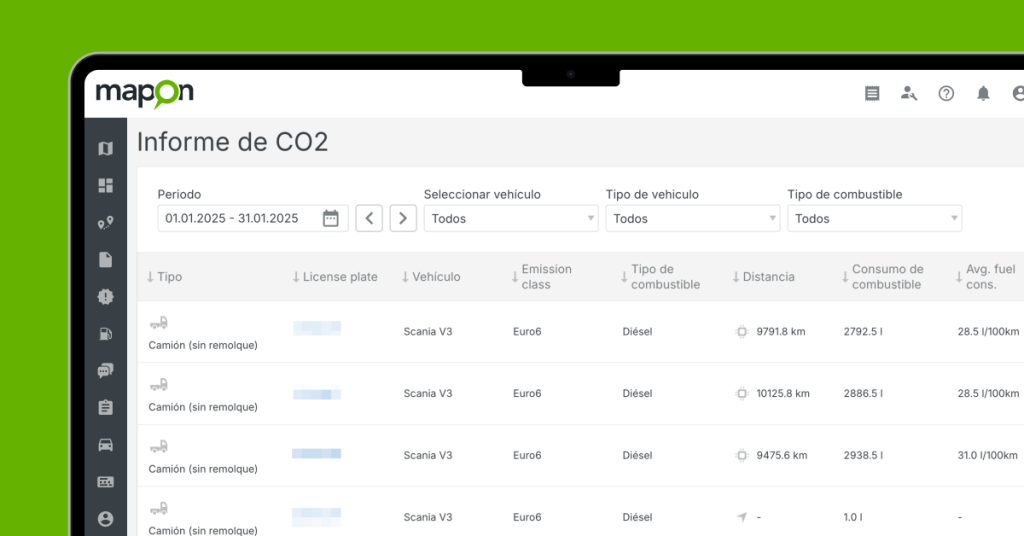Screen dimensions: 1024x536
Task: Click the 31.0 l/100km average value
Action: 987,455
